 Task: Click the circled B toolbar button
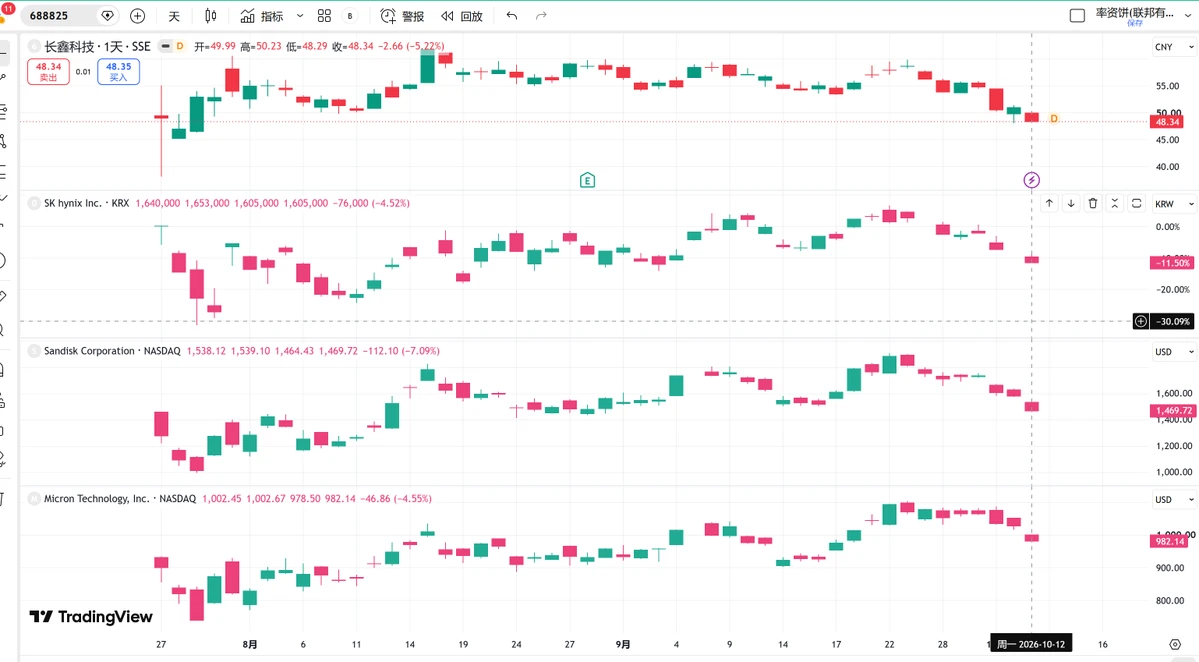(350, 16)
